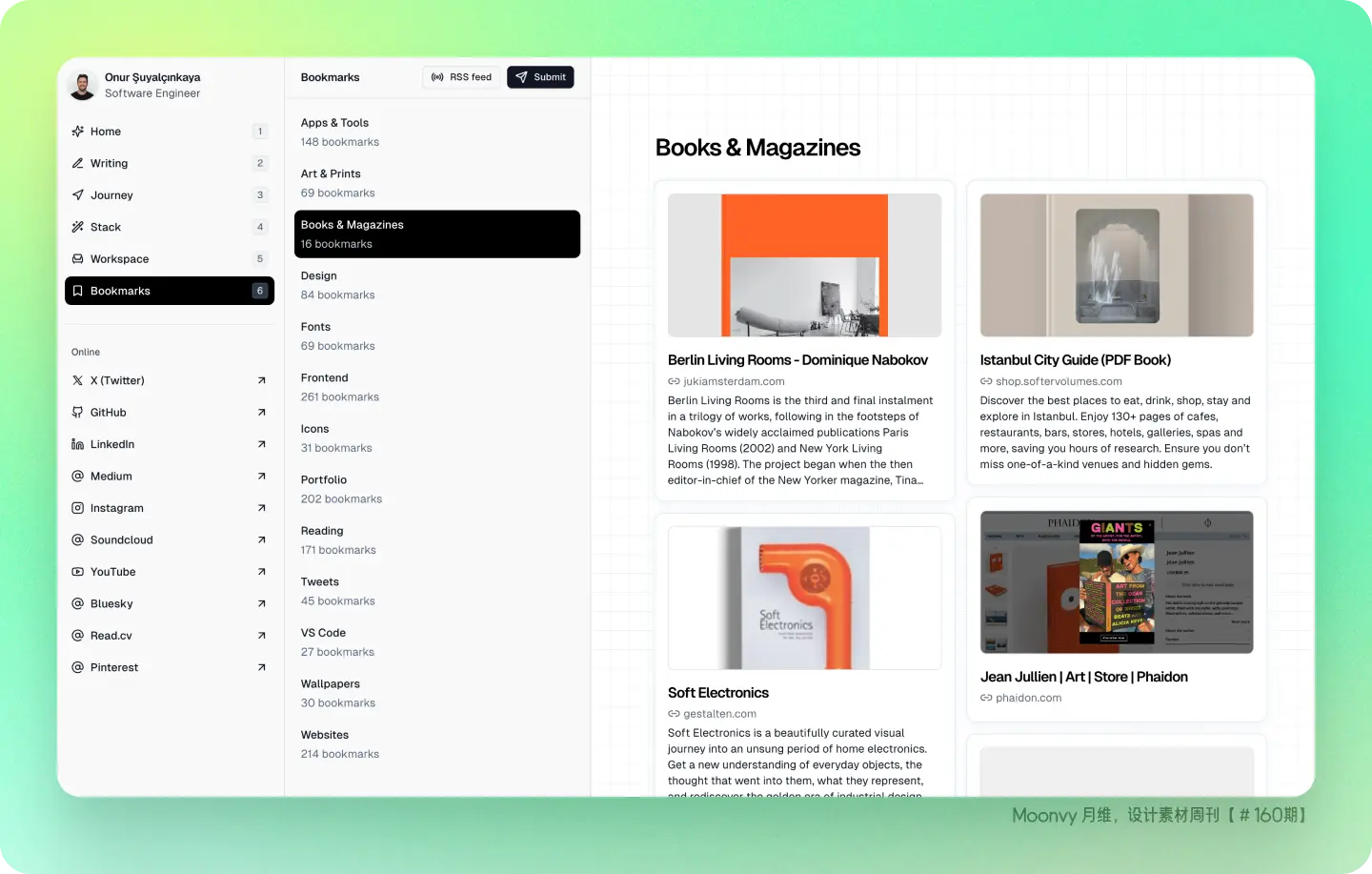Click the X (Twitter) logo icon

[x=78, y=380]
